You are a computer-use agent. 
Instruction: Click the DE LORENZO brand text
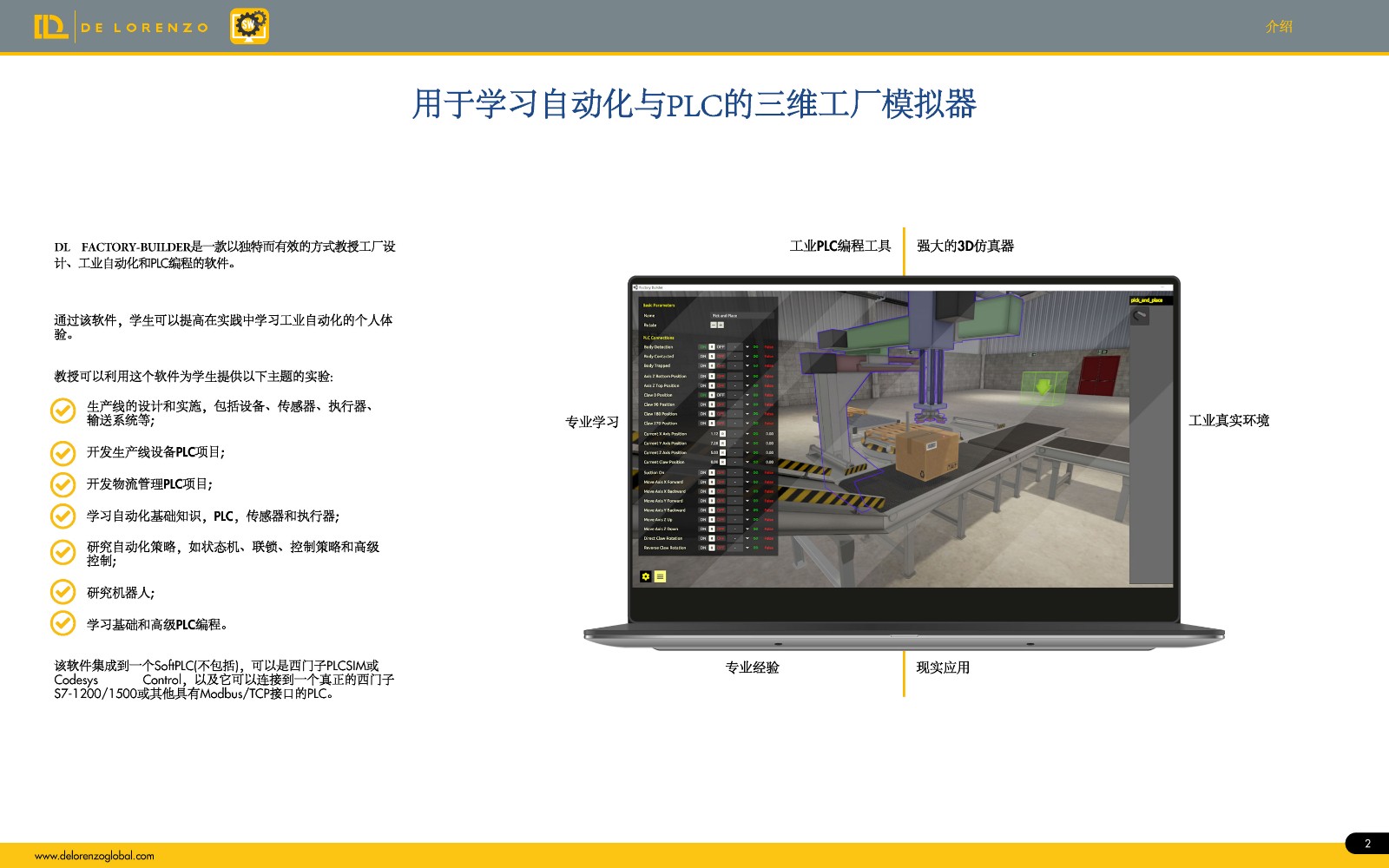click(x=145, y=28)
